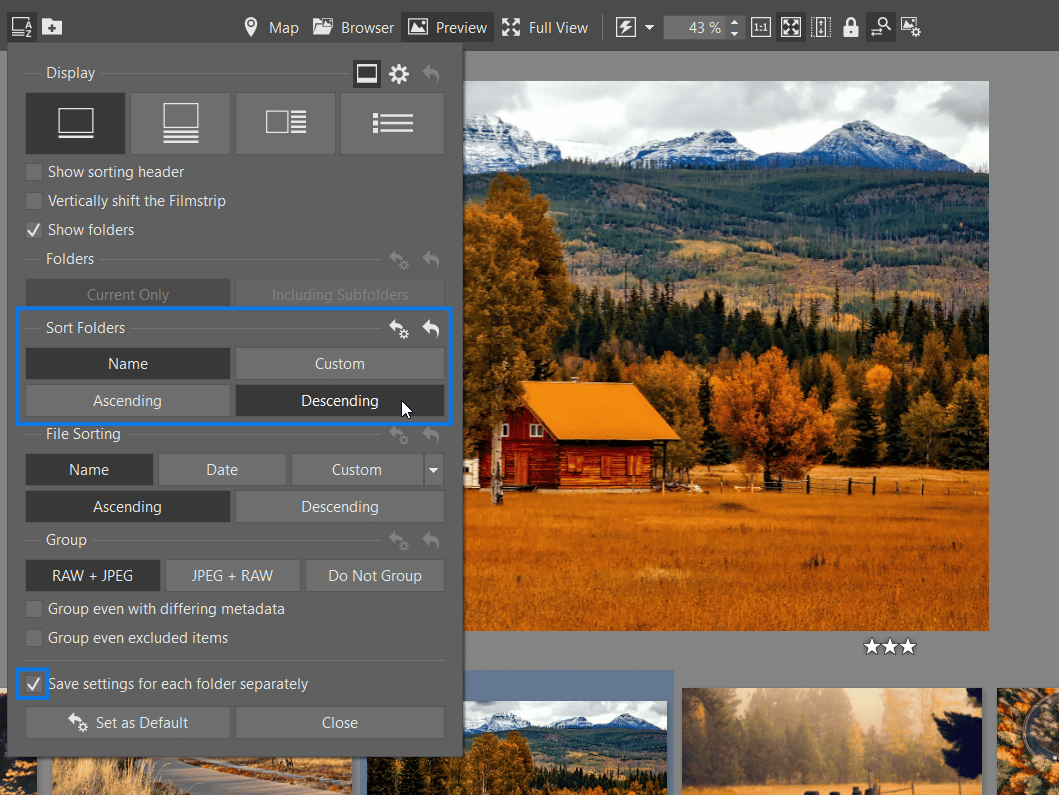Click the lightning quick-filters icon

(626, 26)
